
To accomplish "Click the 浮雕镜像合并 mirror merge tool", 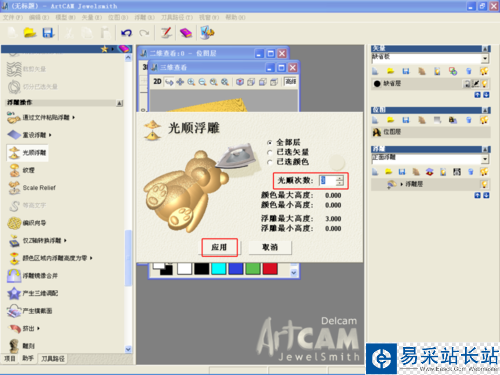I will point(32,276).
